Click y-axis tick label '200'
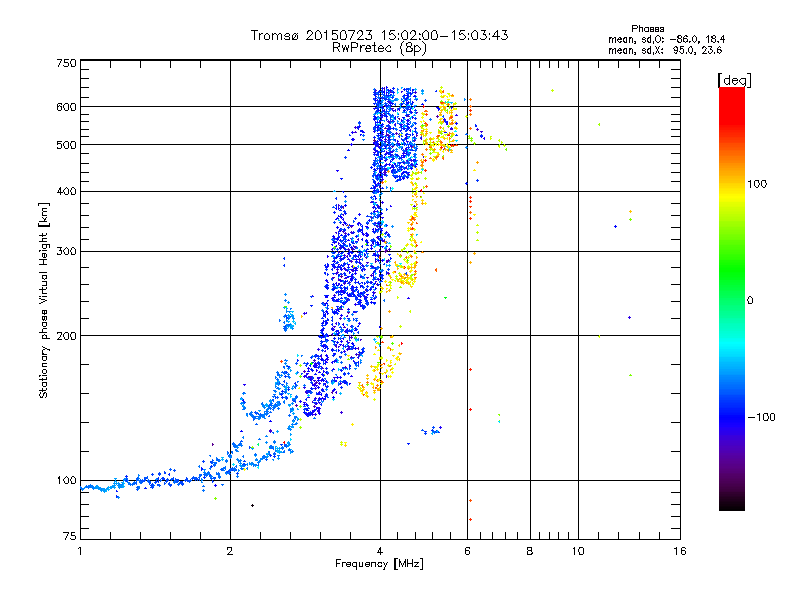Screen dimensions: 800x600 [66, 336]
